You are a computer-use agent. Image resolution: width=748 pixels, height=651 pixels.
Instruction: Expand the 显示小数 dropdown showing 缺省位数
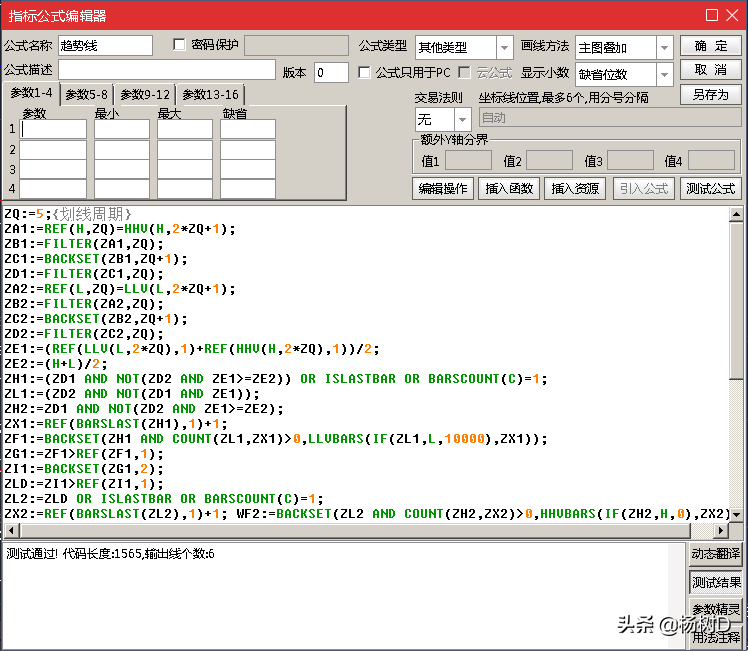tap(664, 74)
